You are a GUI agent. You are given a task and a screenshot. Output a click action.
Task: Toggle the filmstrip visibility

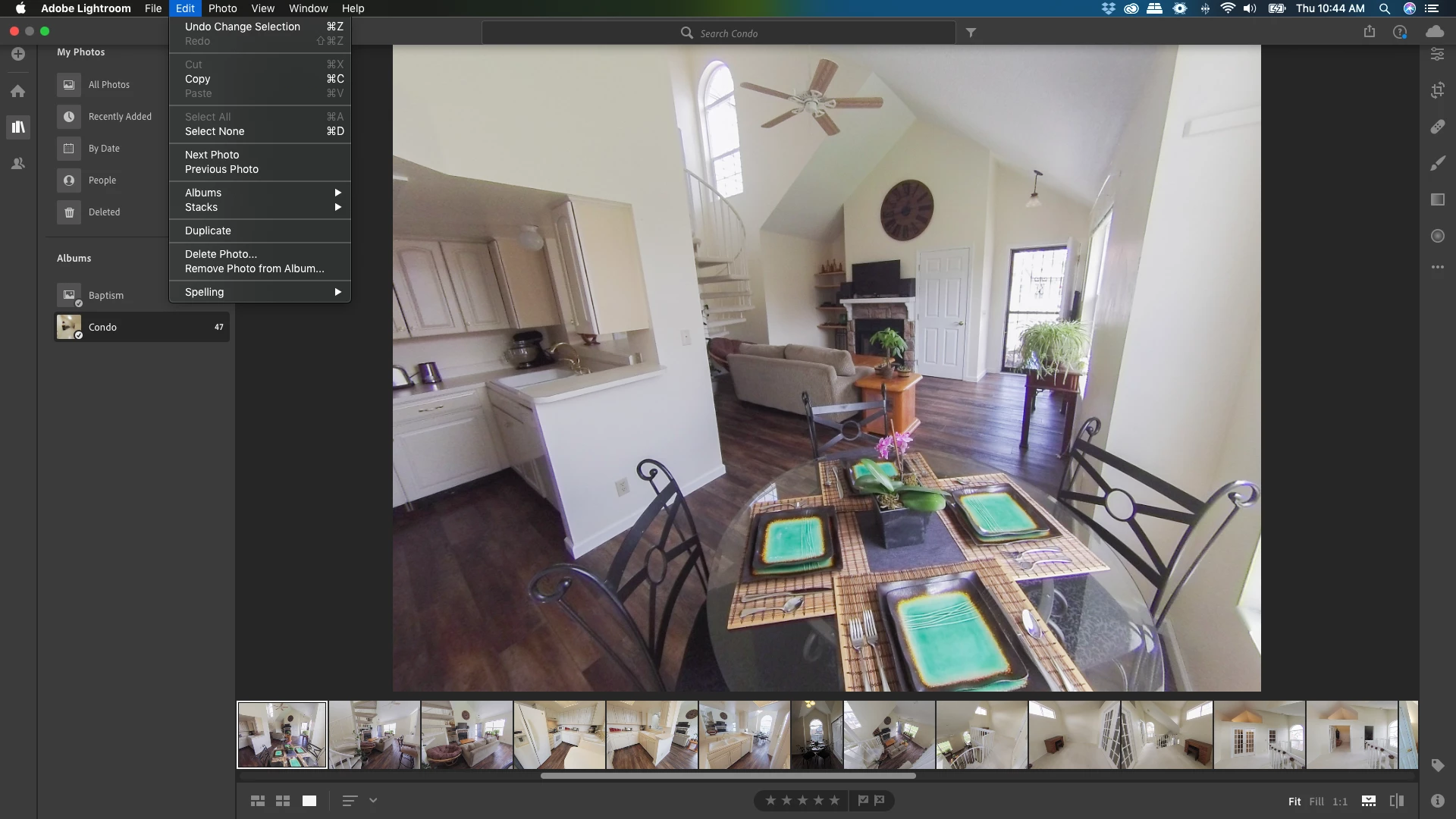pyautogui.click(x=1368, y=801)
